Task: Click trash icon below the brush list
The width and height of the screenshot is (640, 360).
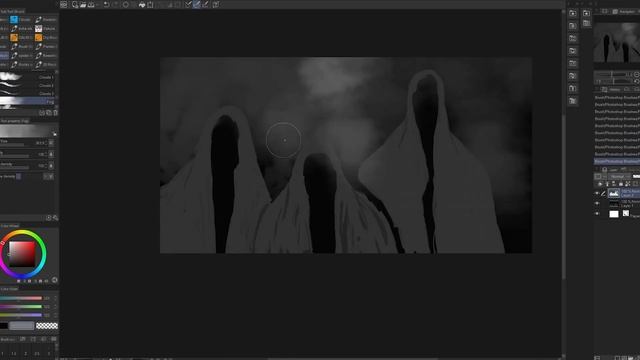Action: [x=56, y=113]
